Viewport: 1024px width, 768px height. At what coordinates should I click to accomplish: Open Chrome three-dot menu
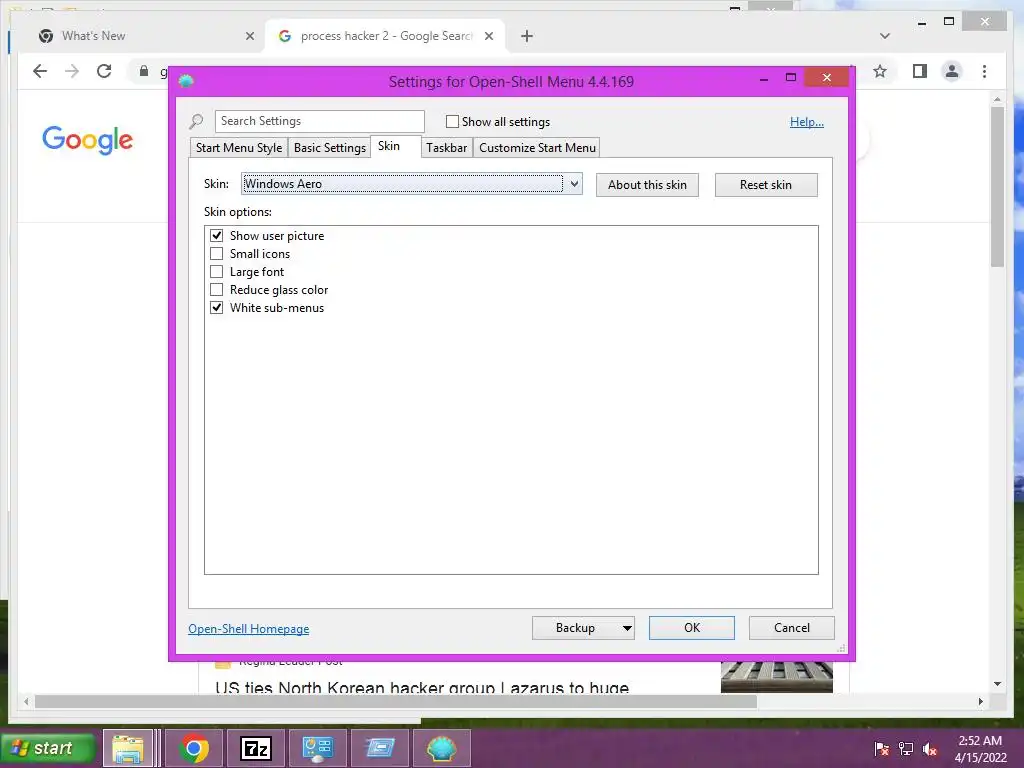[x=984, y=71]
